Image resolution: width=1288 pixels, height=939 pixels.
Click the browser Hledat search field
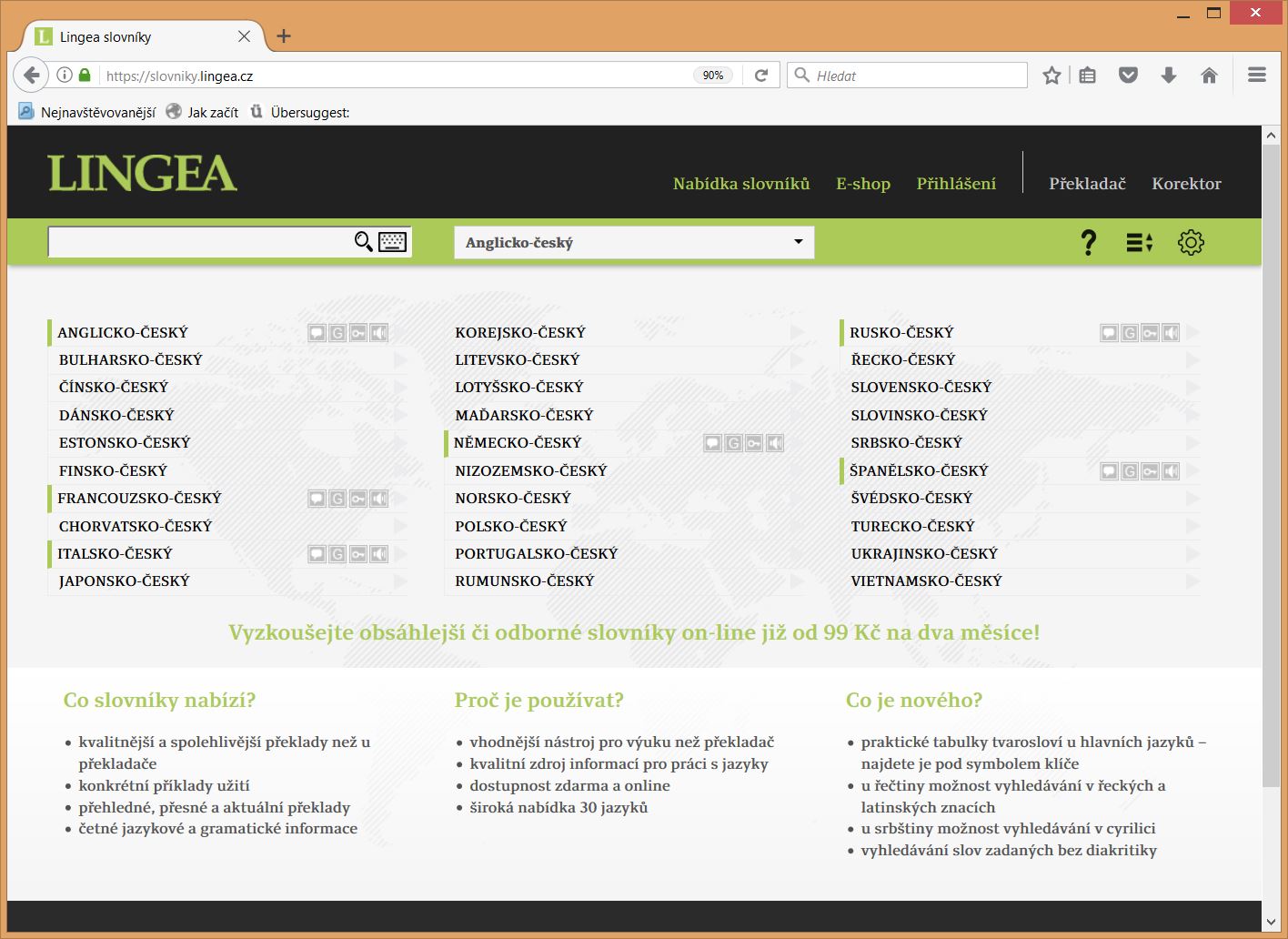click(907, 76)
